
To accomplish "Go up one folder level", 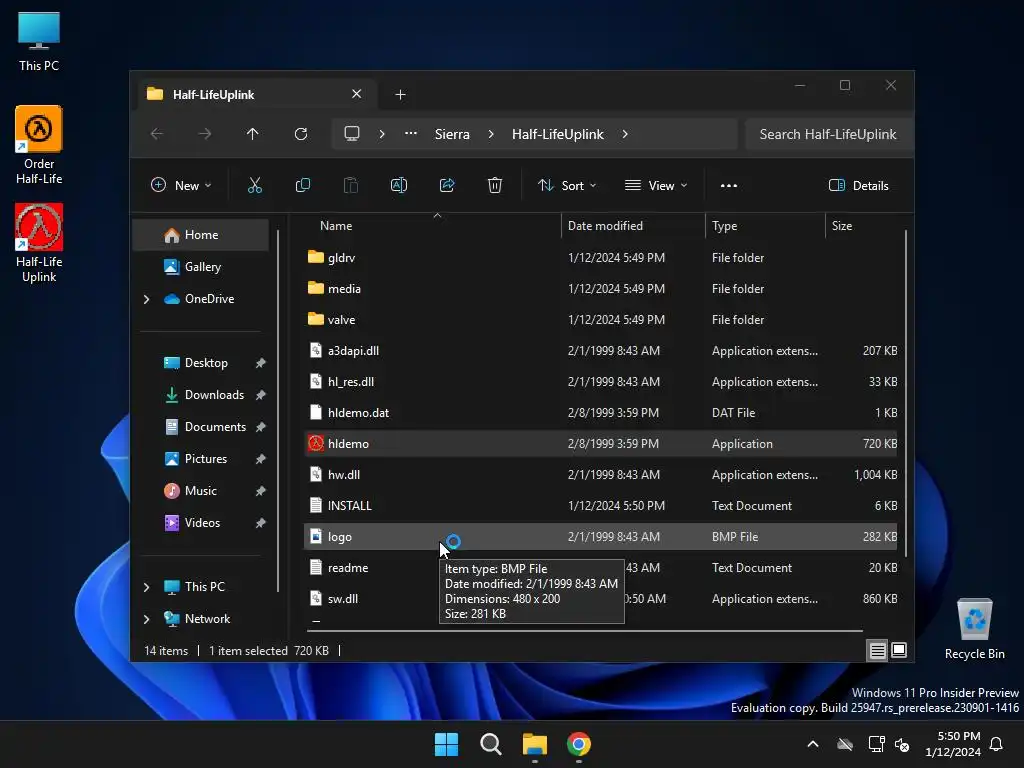I will (252, 134).
